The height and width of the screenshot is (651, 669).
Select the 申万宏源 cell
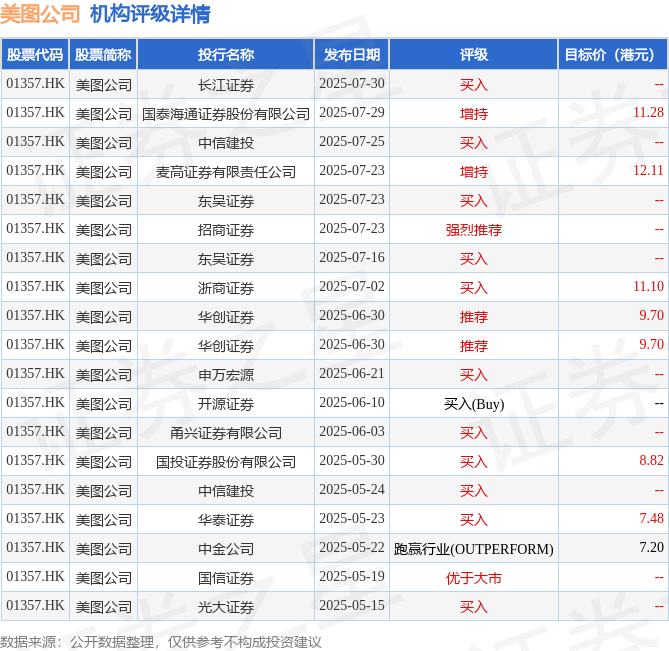(x=226, y=375)
